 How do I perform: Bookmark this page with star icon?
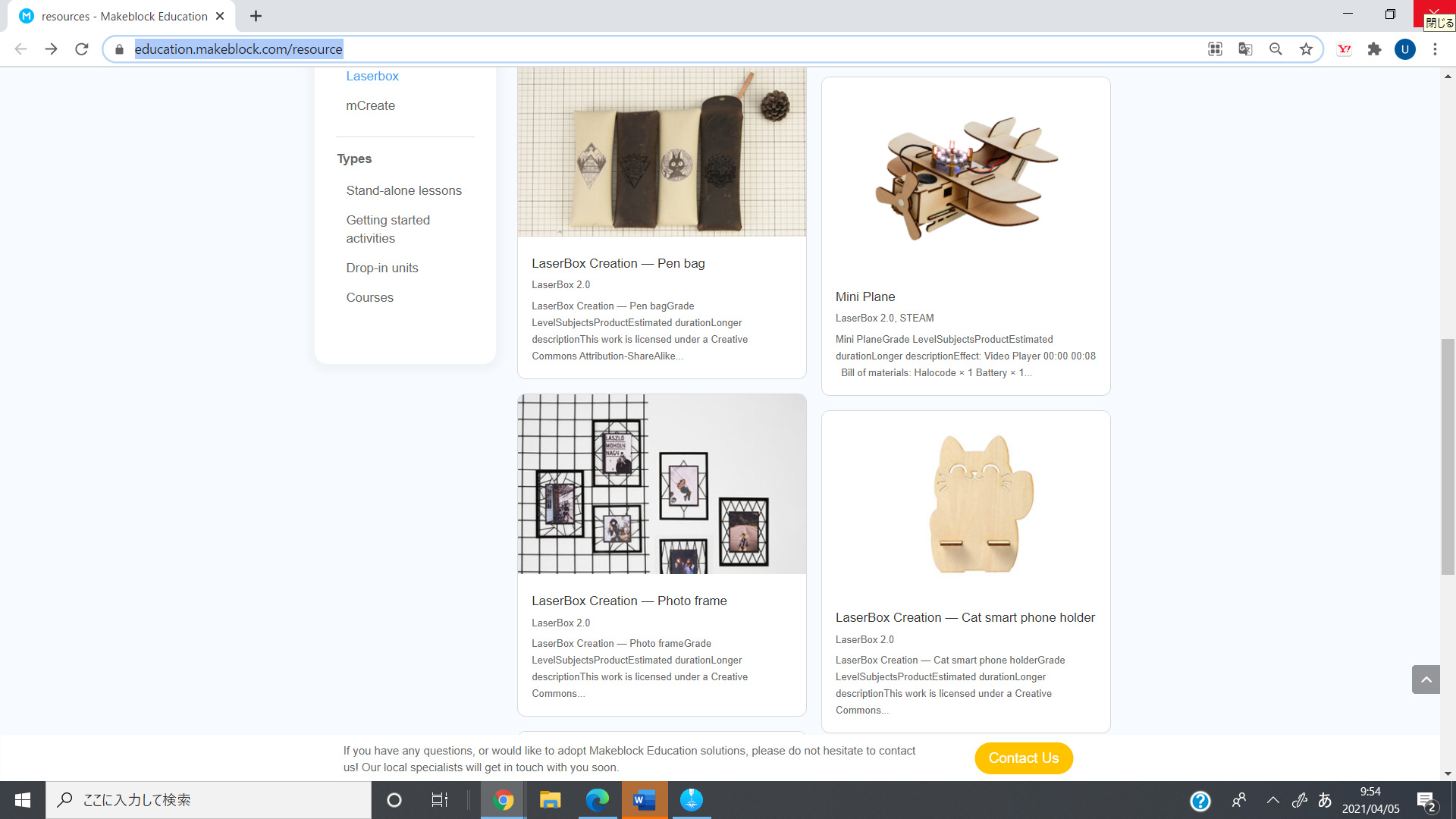point(1306,49)
